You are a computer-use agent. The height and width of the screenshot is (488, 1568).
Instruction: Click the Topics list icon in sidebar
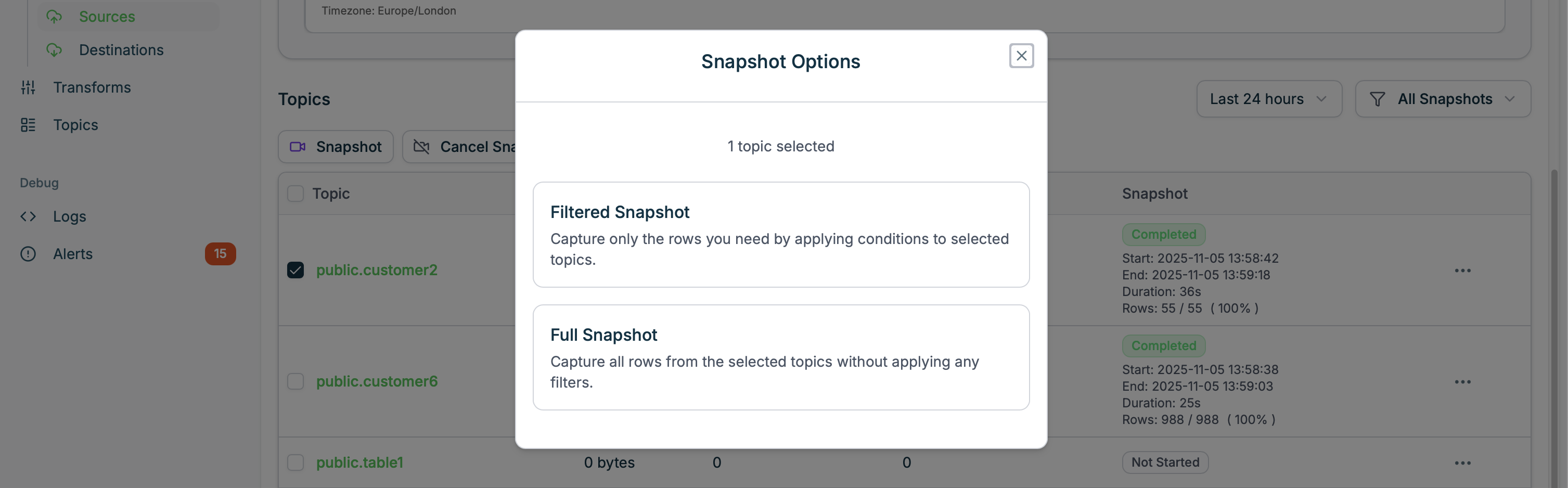(28, 125)
